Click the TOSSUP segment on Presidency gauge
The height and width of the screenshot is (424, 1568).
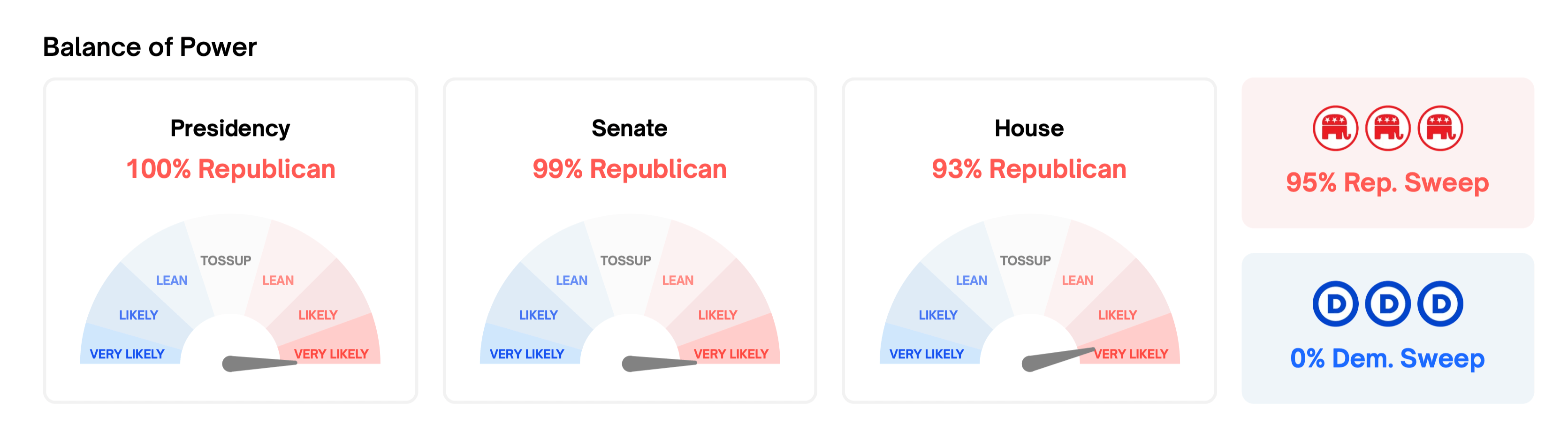[227, 260]
